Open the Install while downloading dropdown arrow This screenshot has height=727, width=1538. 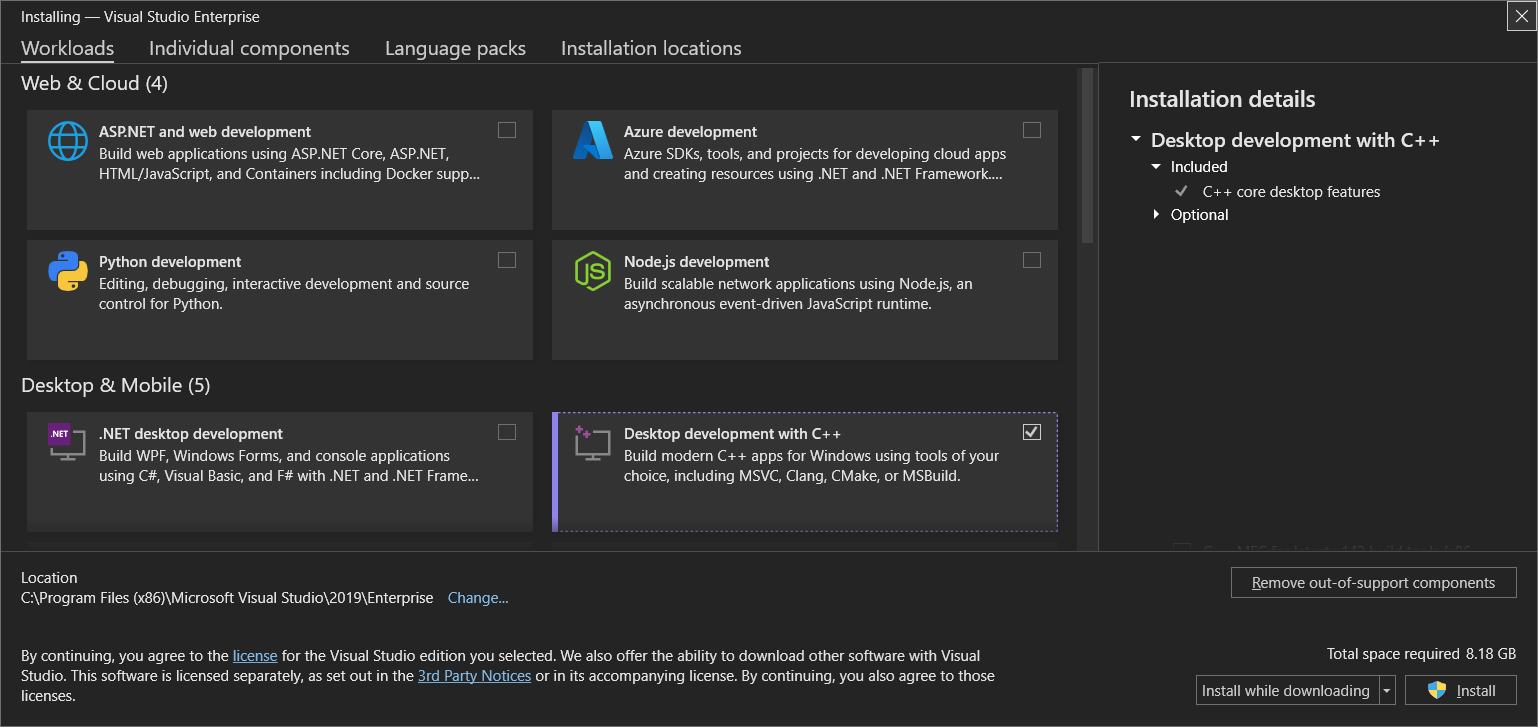coord(1387,691)
